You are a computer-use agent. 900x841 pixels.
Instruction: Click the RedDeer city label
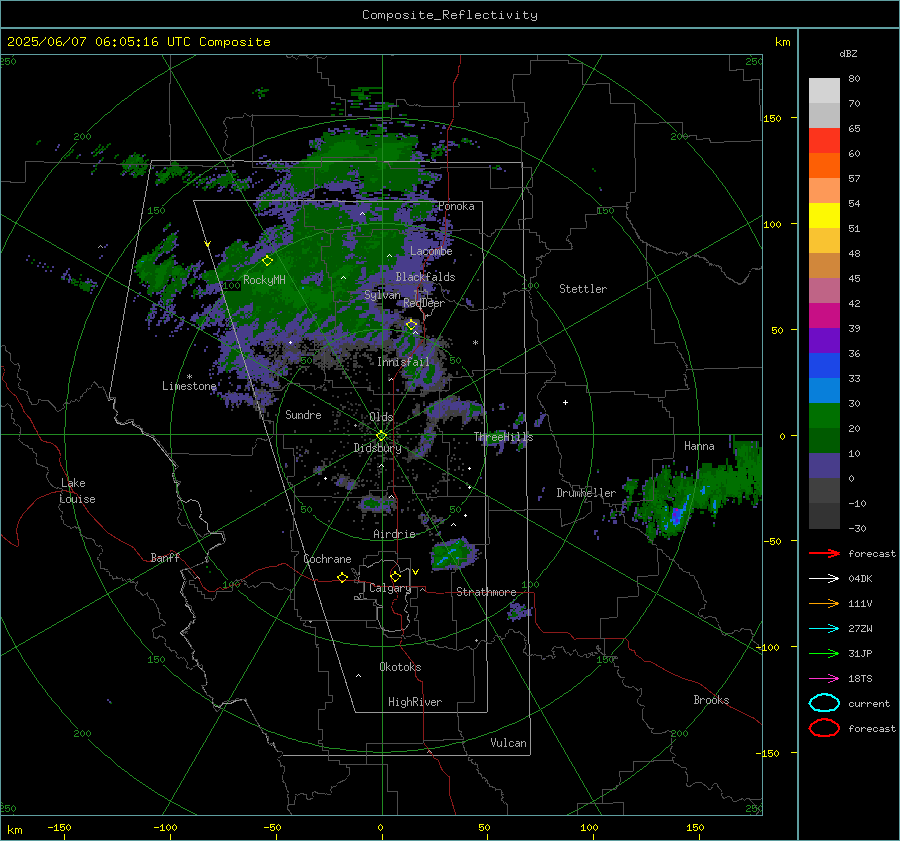point(424,303)
